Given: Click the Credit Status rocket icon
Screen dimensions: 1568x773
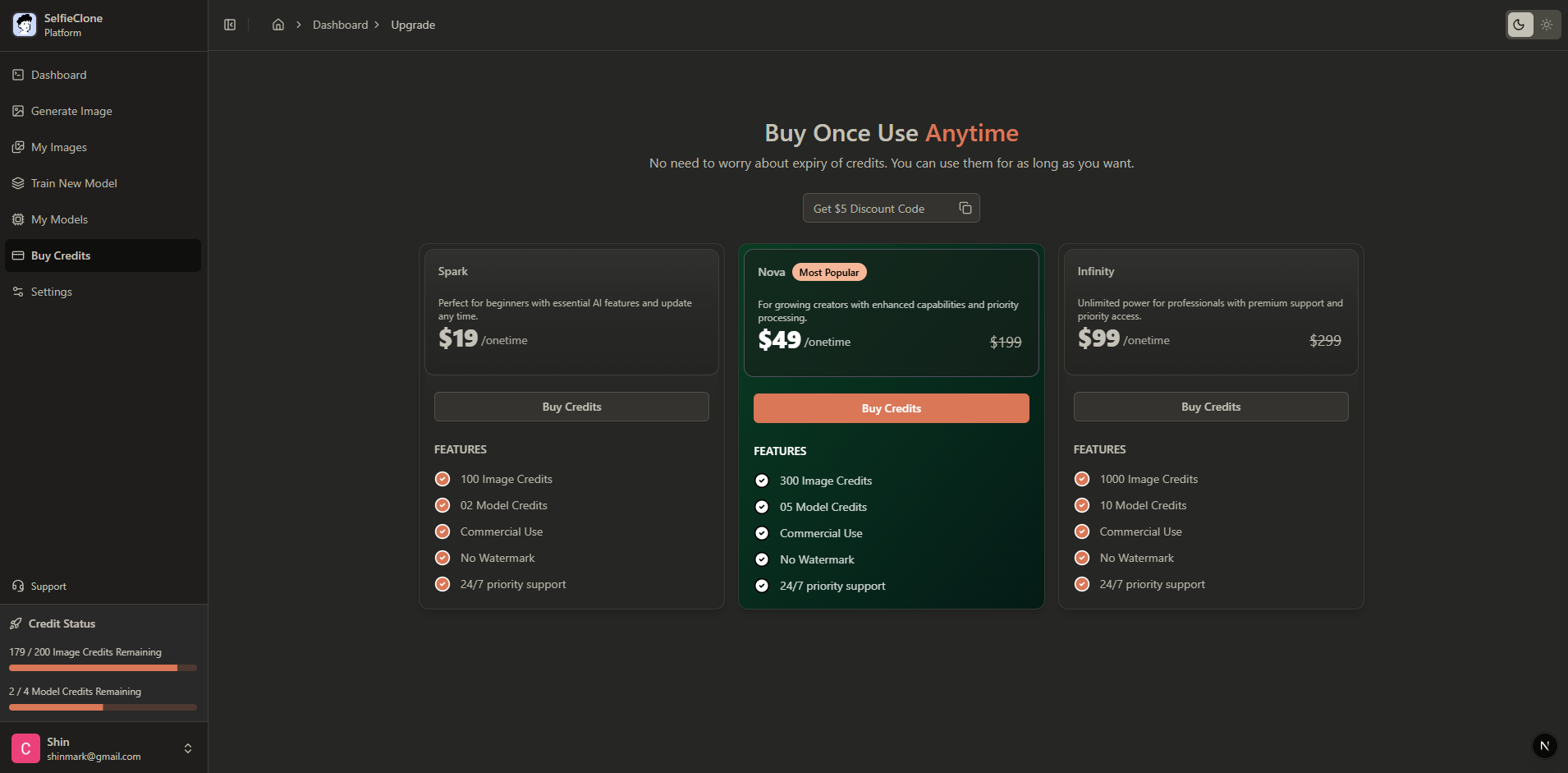Looking at the screenshot, I should pyautogui.click(x=16, y=623).
